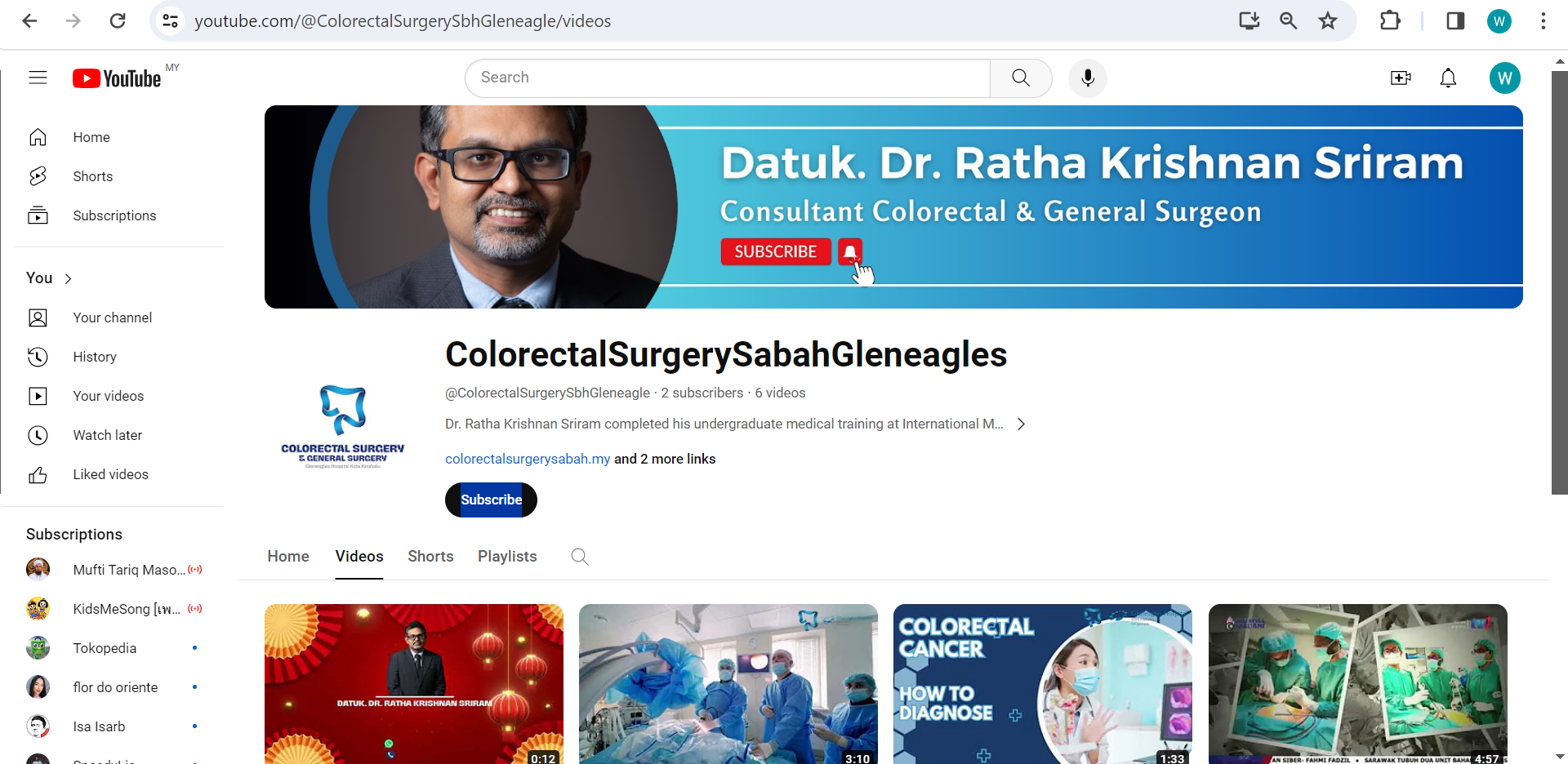1568x764 pixels.
Task: Click the channel logo avatar
Action: coord(343,425)
